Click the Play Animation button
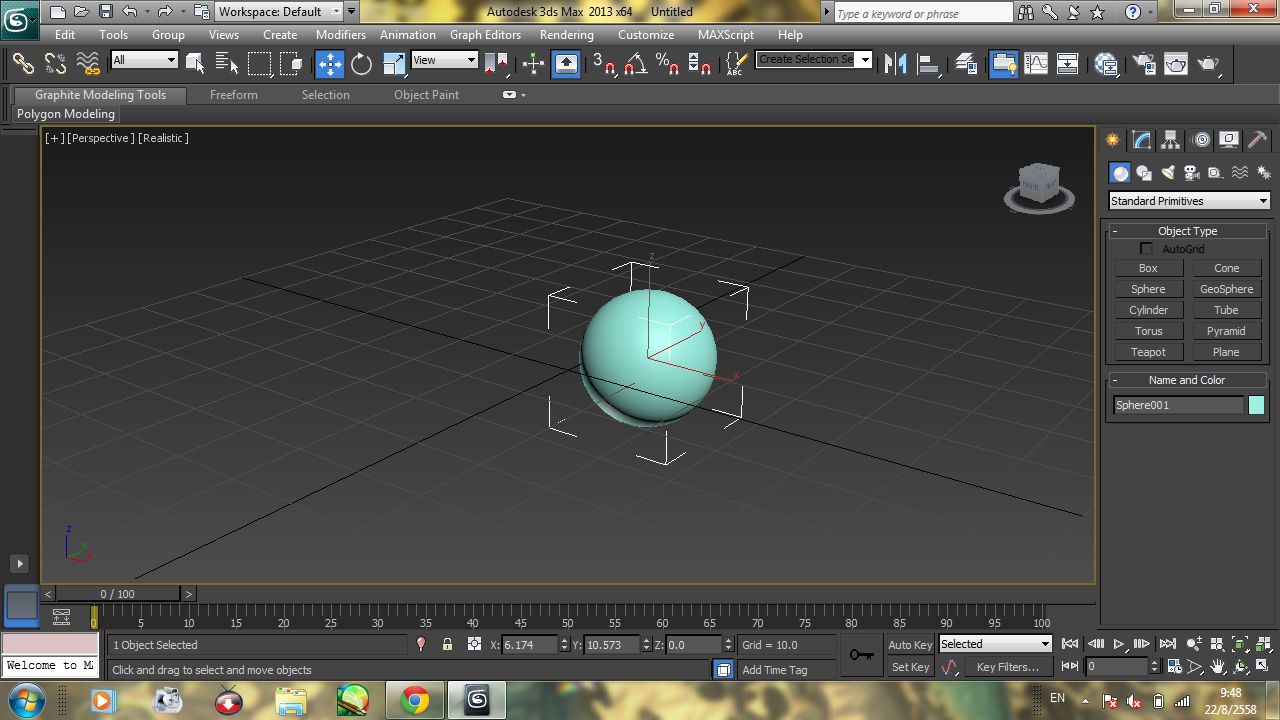Viewport: 1280px width, 720px height. coord(1118,645)
